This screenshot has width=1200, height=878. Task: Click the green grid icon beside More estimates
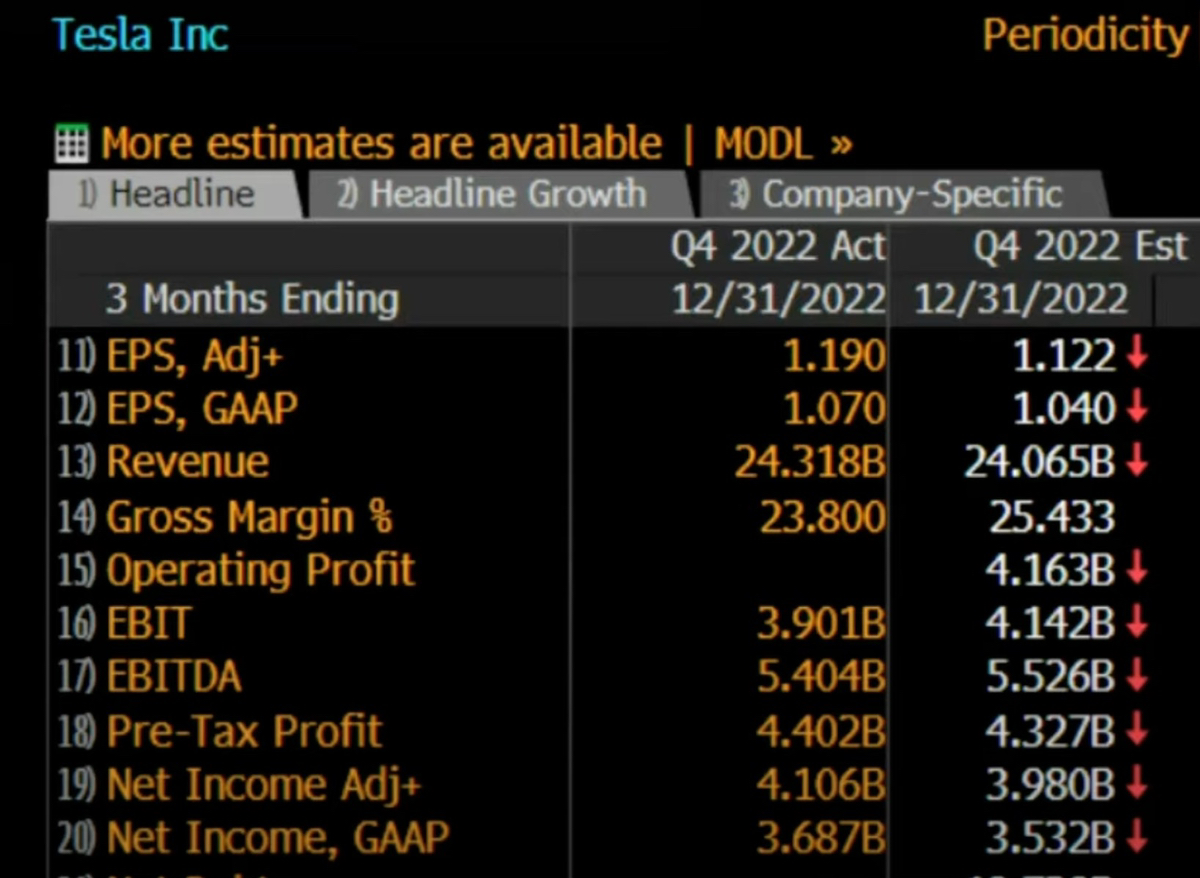point(72,145)
